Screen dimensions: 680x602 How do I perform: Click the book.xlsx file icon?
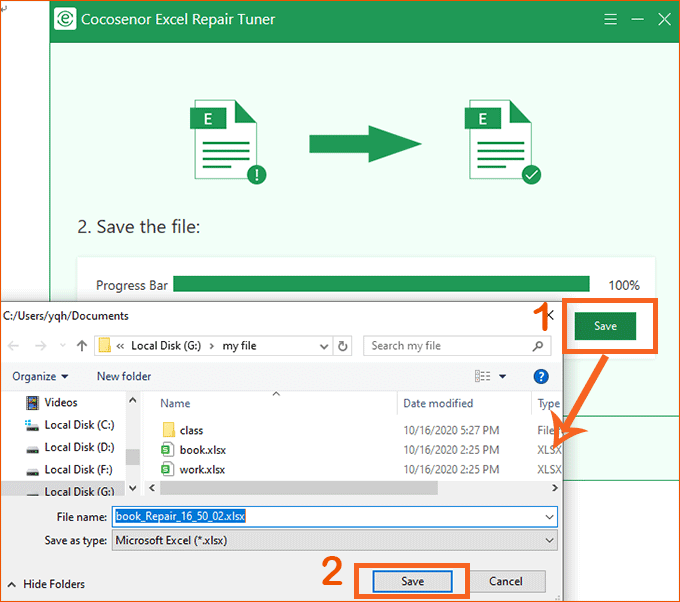pyautogui.click(x=167, y=449)
